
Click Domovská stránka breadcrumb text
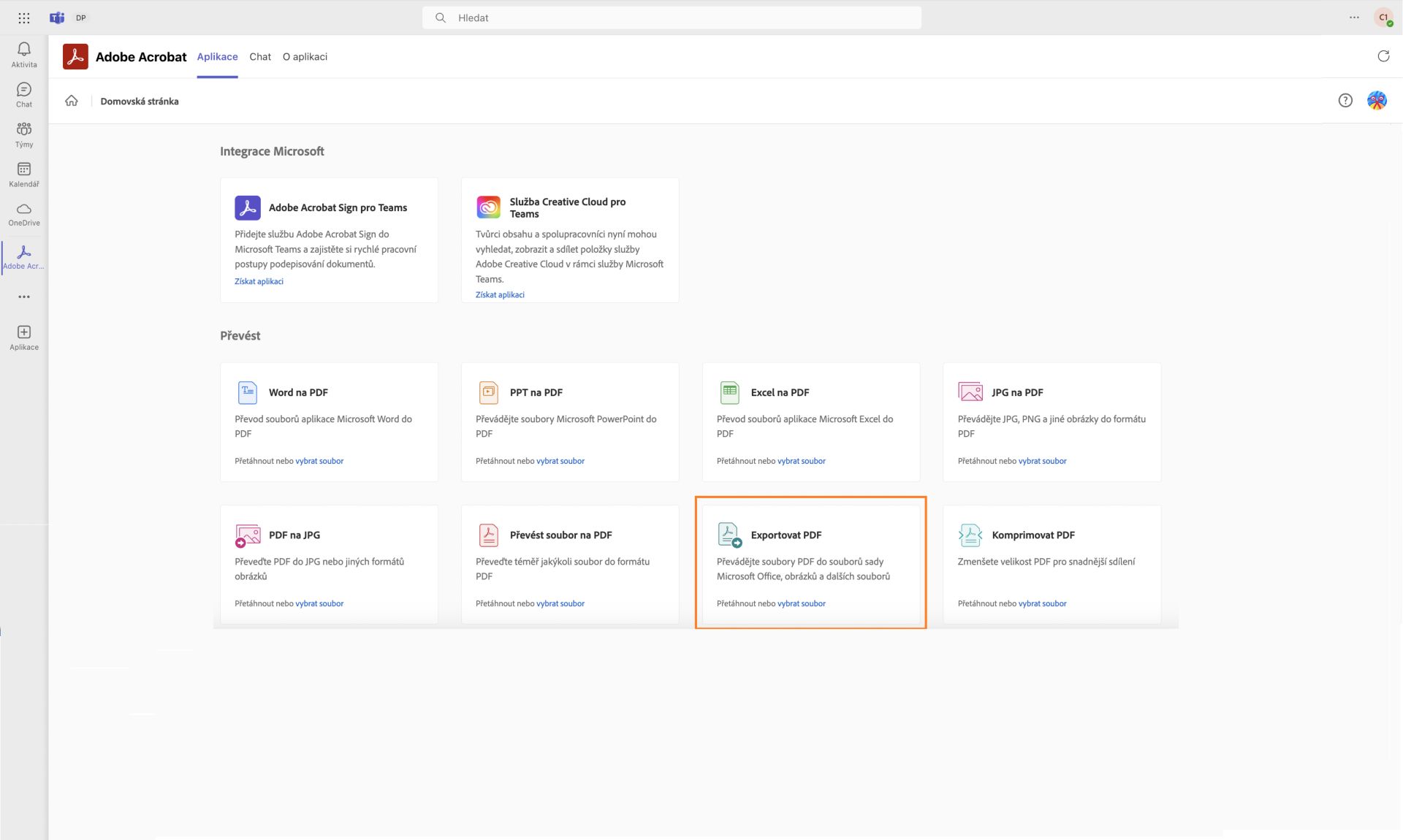point(140,102)
